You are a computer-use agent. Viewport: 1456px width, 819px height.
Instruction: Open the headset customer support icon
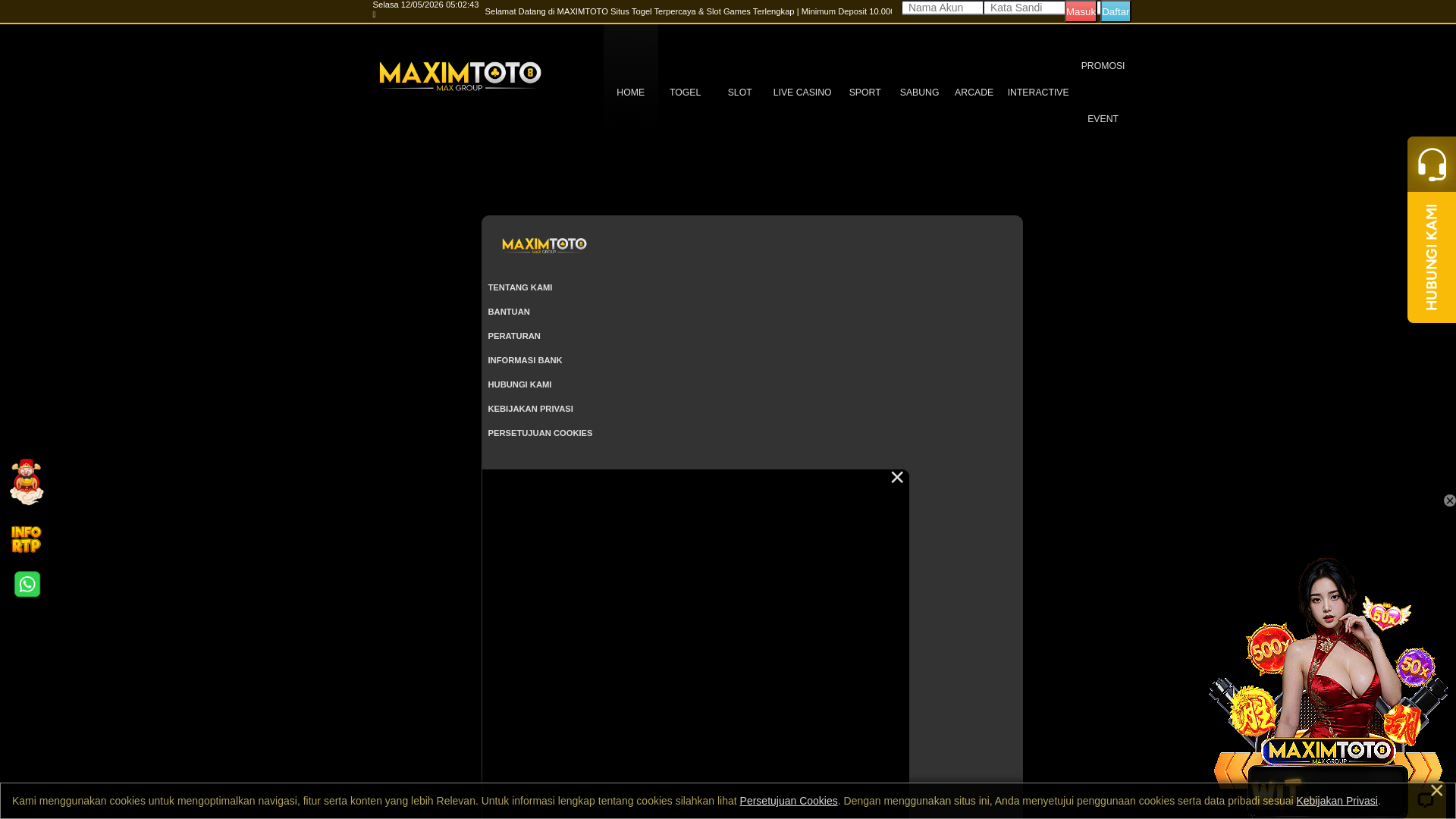(x=1432, y=164)
